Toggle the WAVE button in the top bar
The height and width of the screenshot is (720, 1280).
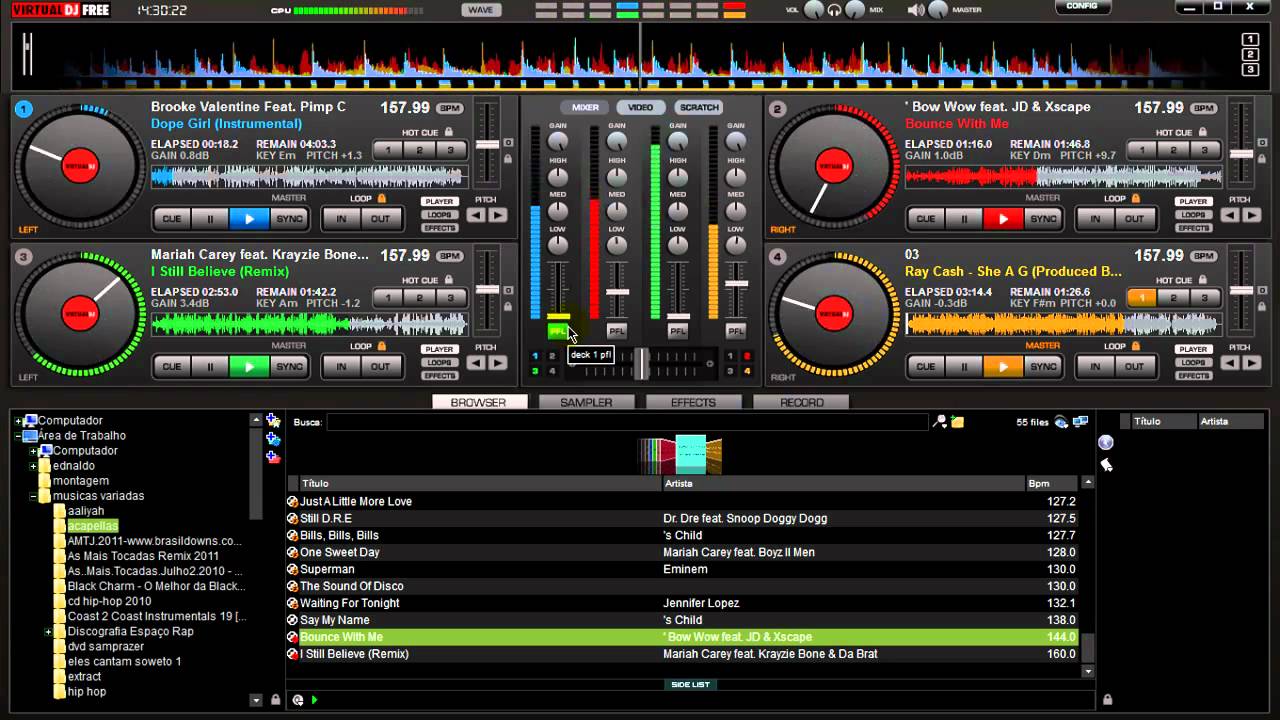[481, 10]
